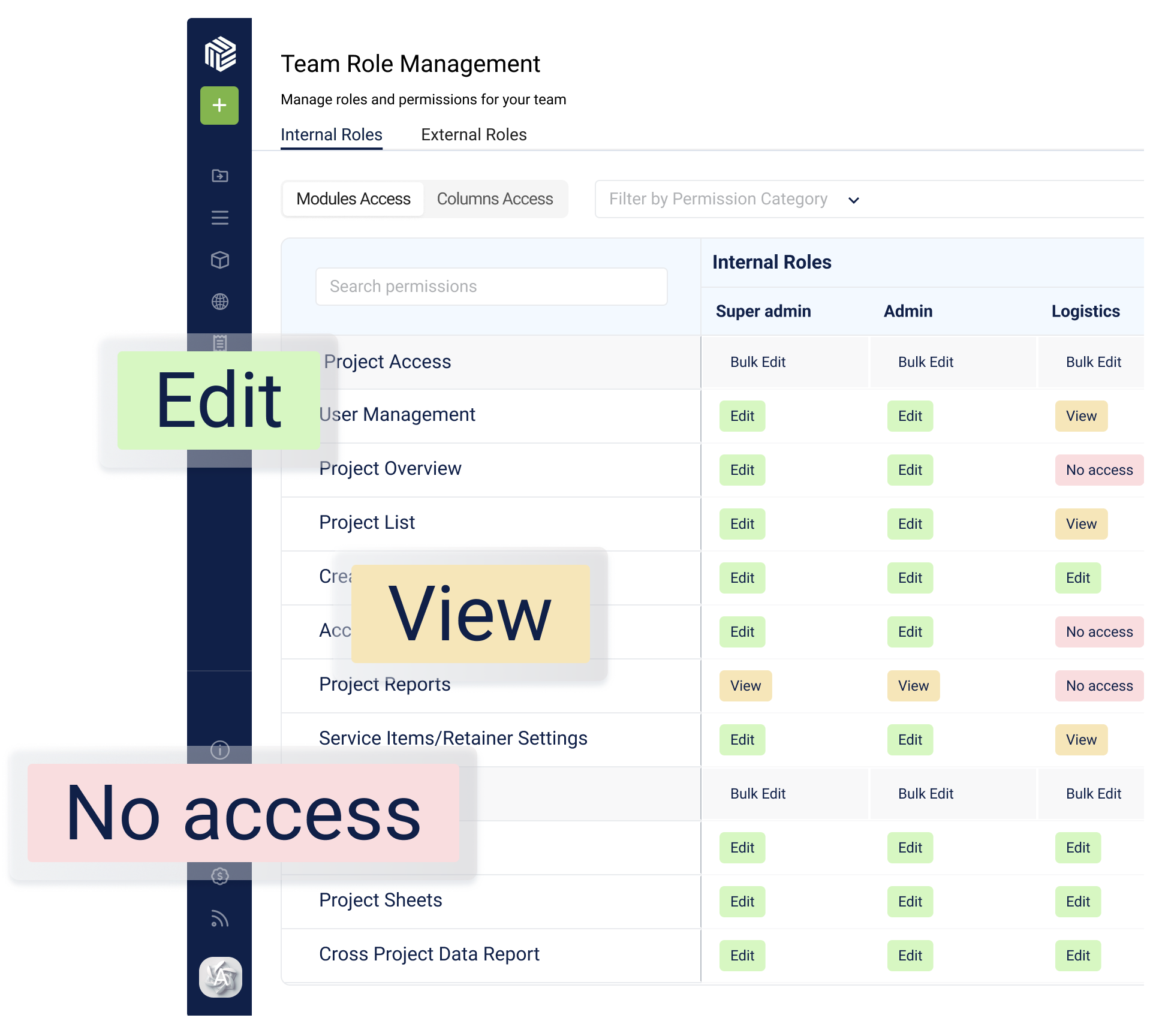Click the info circle sidebar icon
Image resolution: width=1162 pixels, height=1036 pixels.
[x=220, y=750]
